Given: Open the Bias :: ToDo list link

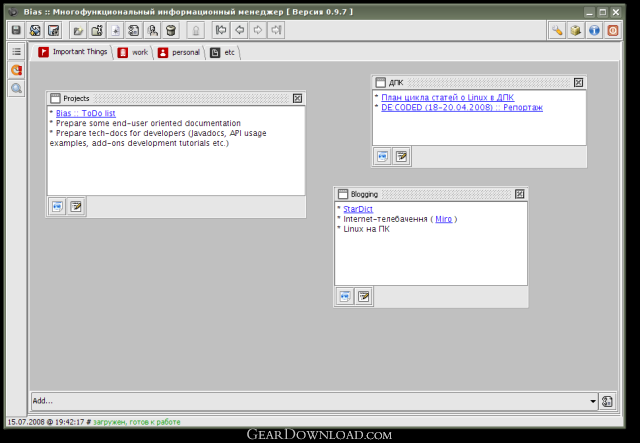Looking at the screenshot, I should pos(86,113).
